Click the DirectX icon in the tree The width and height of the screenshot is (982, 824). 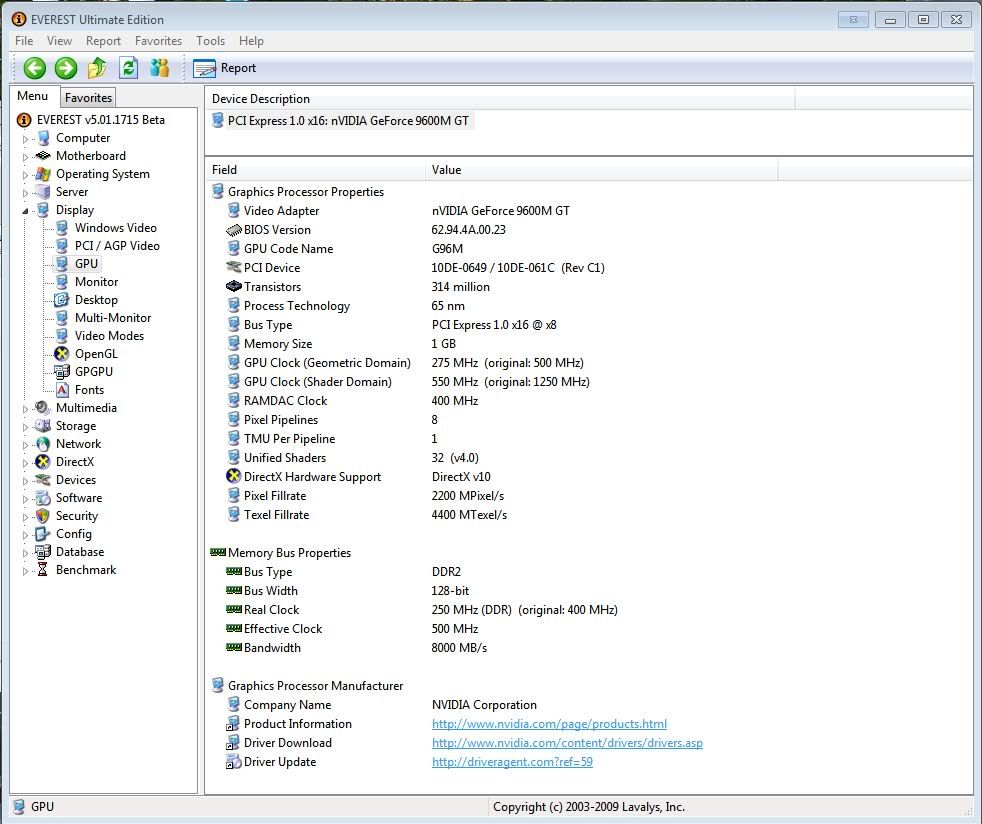point(43,462)
